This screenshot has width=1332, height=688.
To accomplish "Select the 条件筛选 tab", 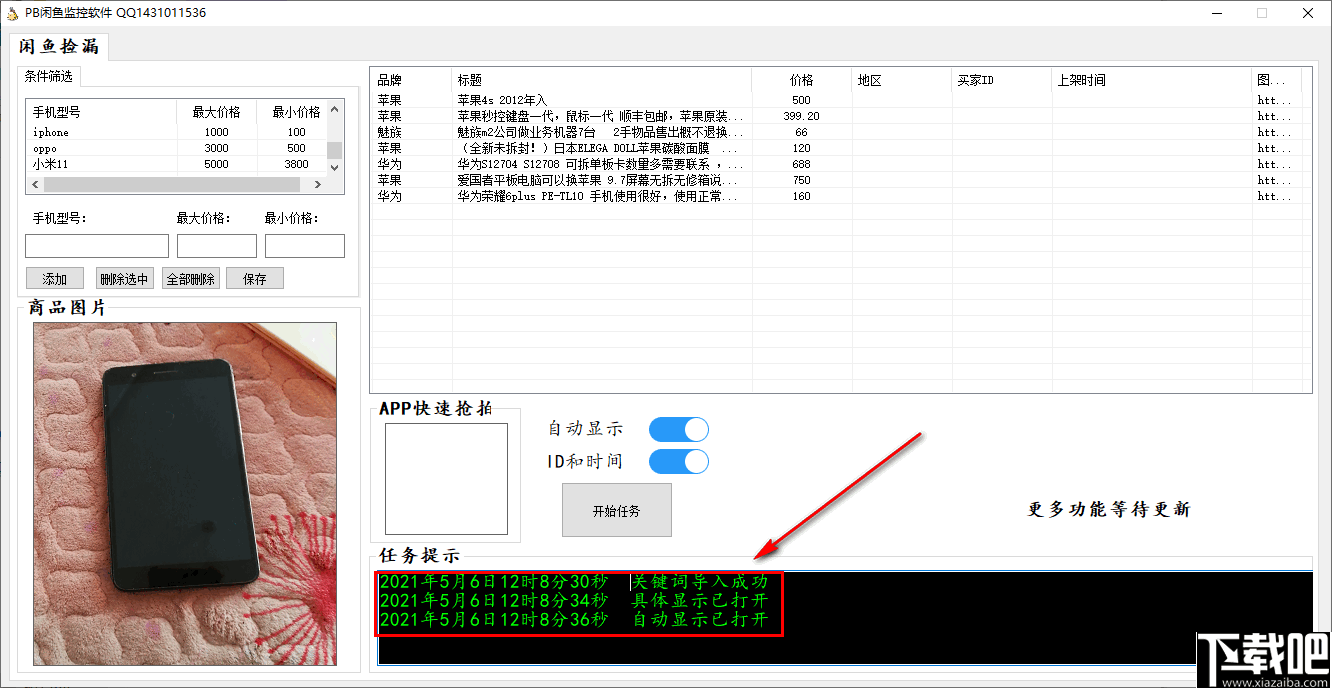I will click(x=49, y=76).
